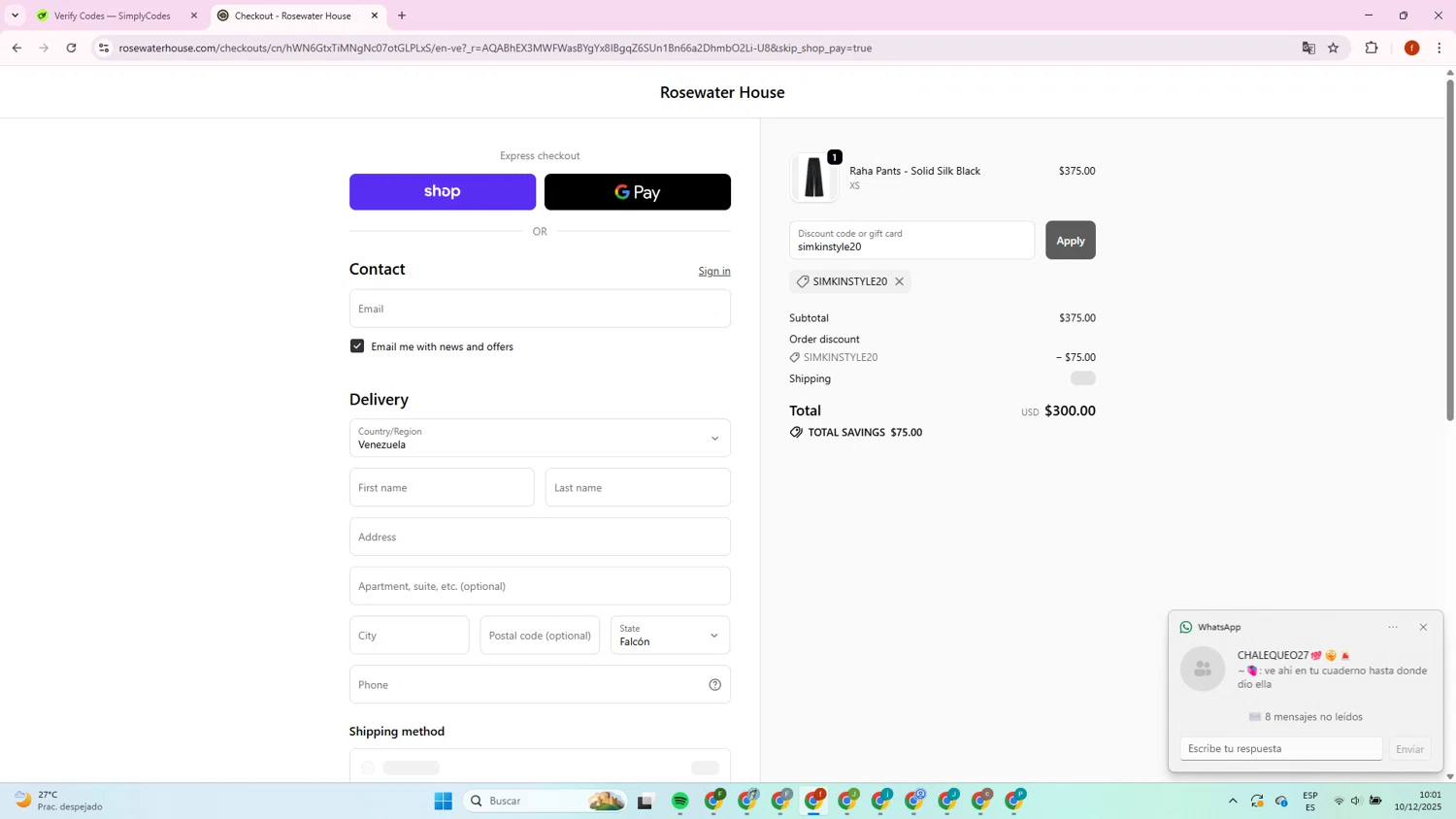Bookmark this page with the star
The image size is (1456, 819).
pyautogui.click(x=1334, y=48)
